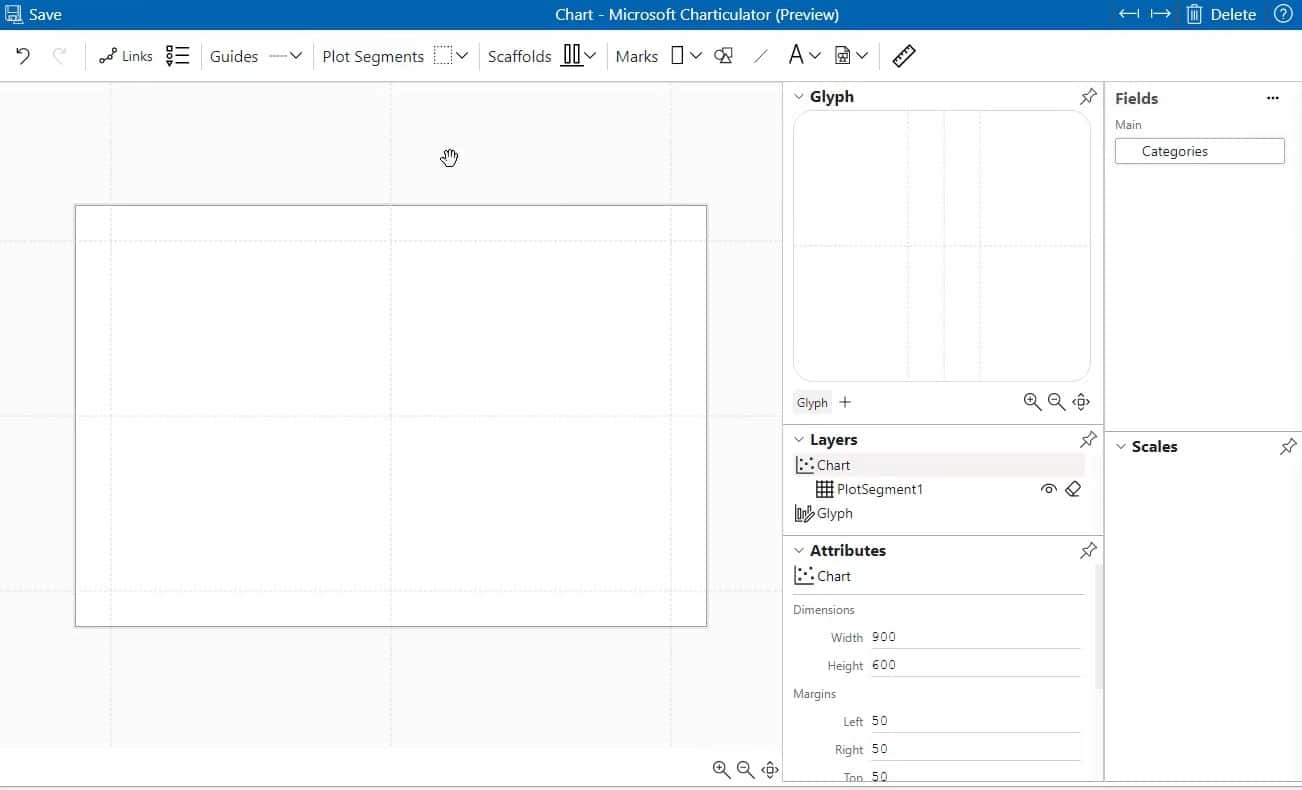Click the Left margin field

(975, 721)
